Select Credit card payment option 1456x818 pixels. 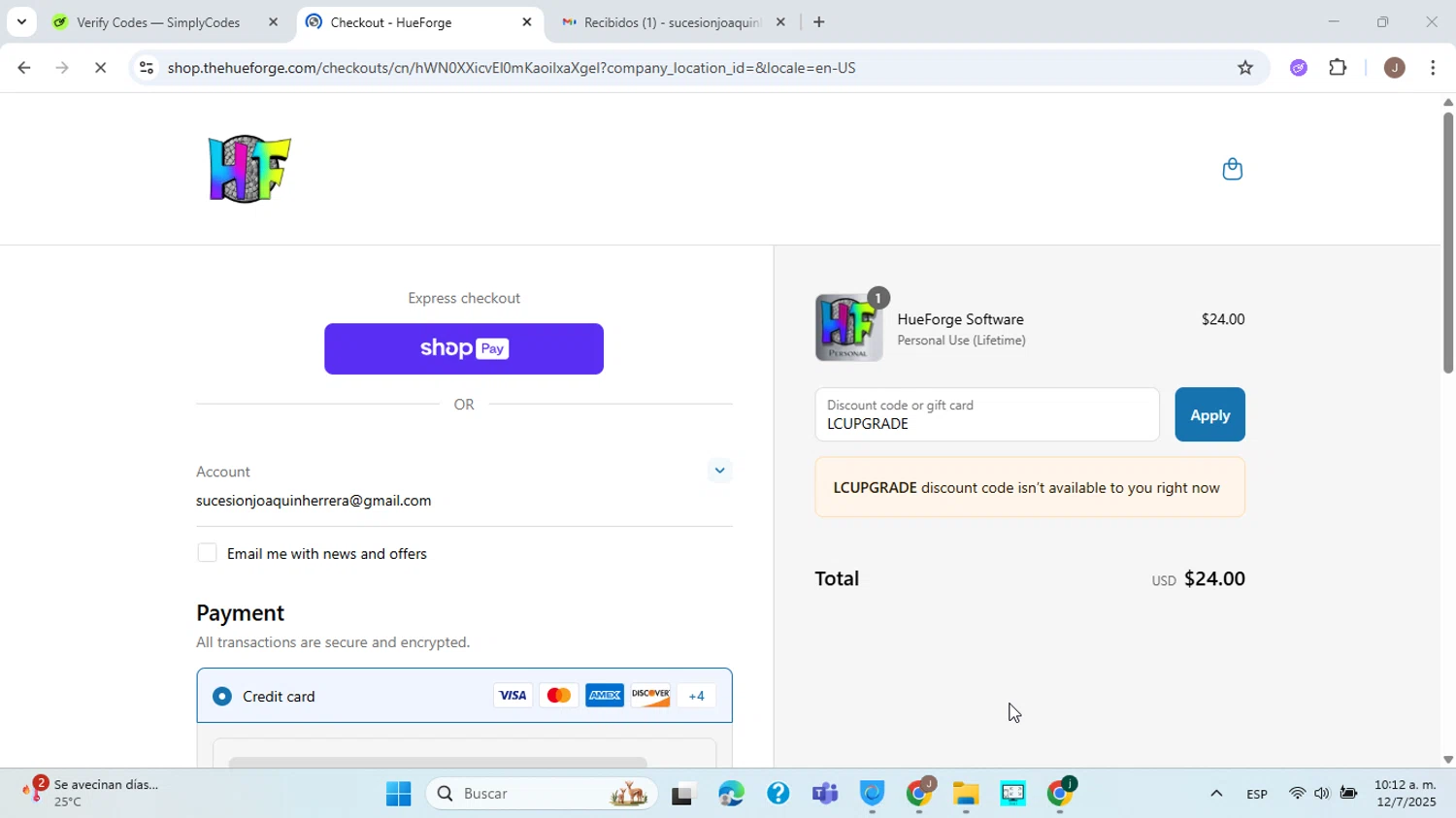222,696
